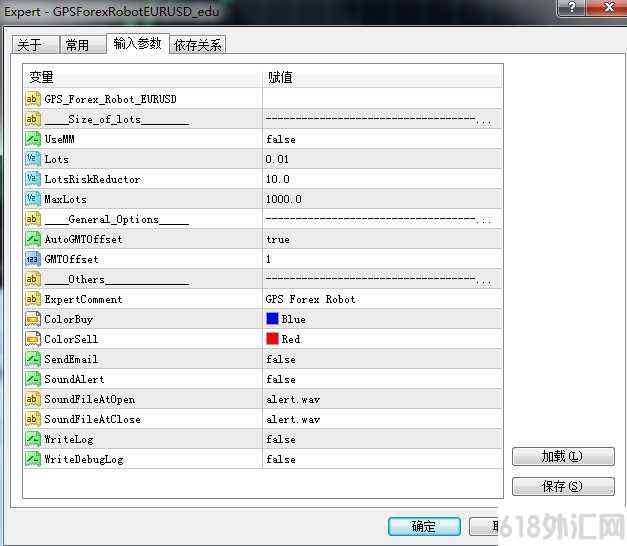
Task: Click the string icon beside Others
Action: coord(32,279)
